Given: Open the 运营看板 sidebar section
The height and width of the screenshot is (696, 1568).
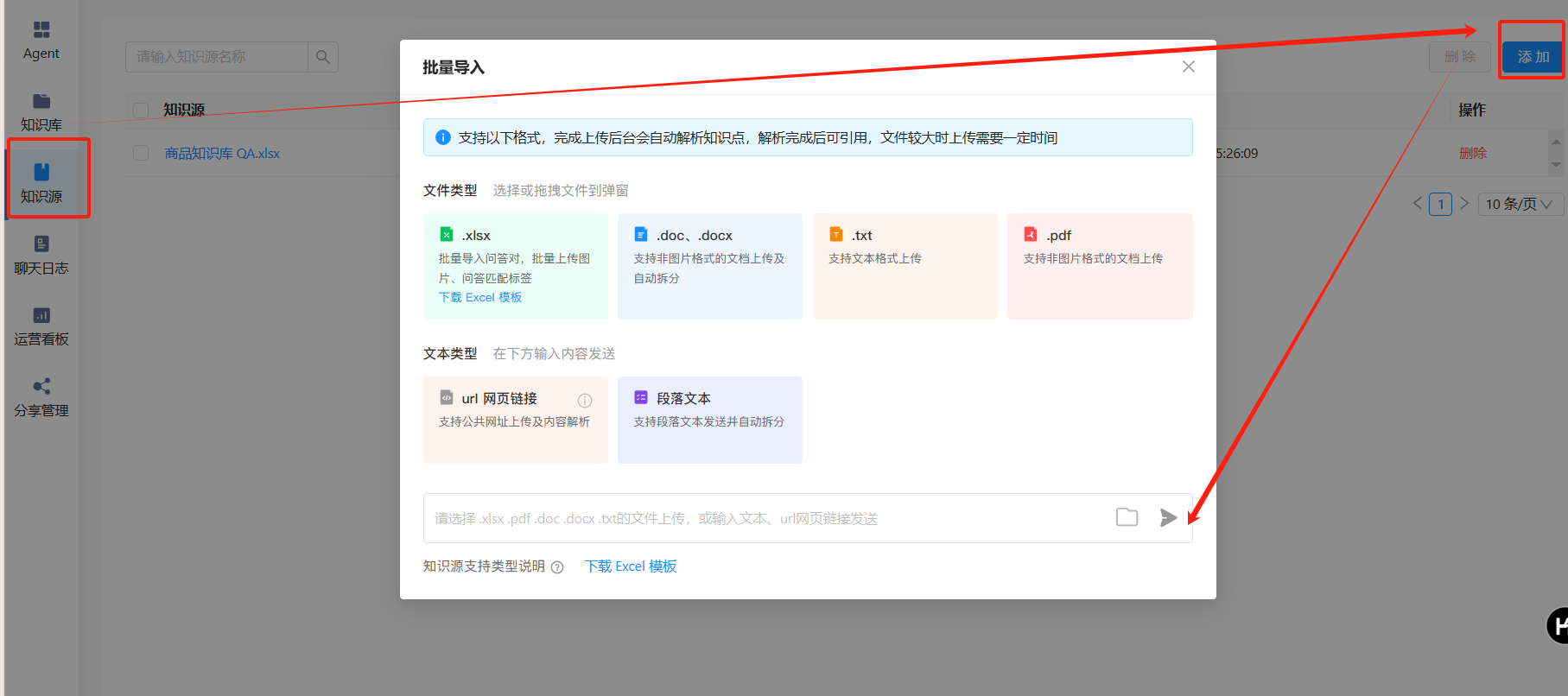Looking at the screenshot, I should tap(41, 326).
